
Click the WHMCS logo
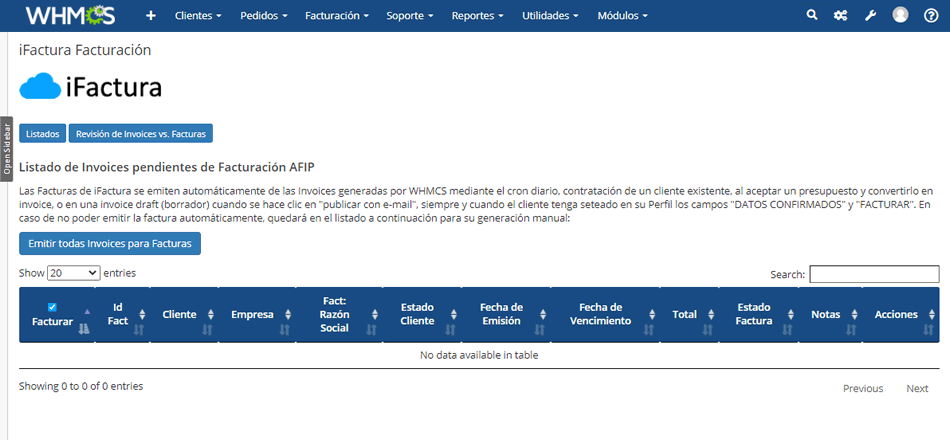pos(70,16)
